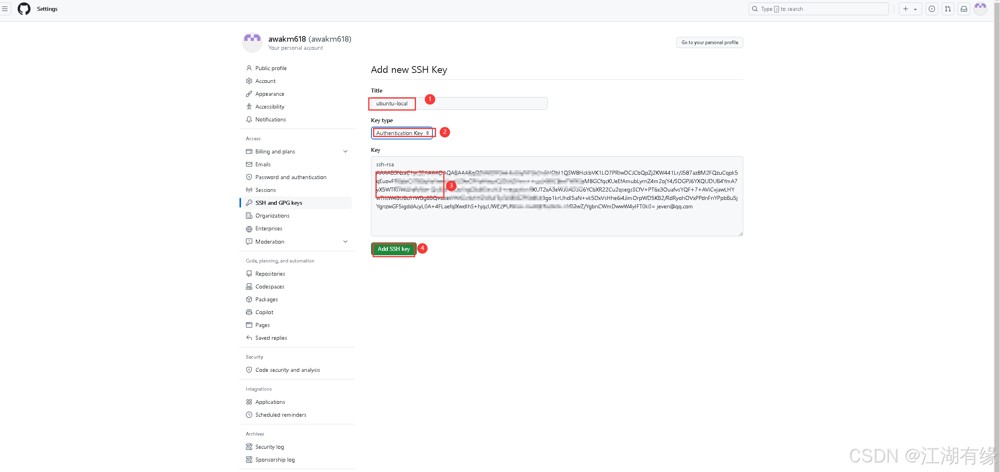Click the Sessions broadcast icon
The height and width of the screenshot is (472, 1000).
(249, 190)
